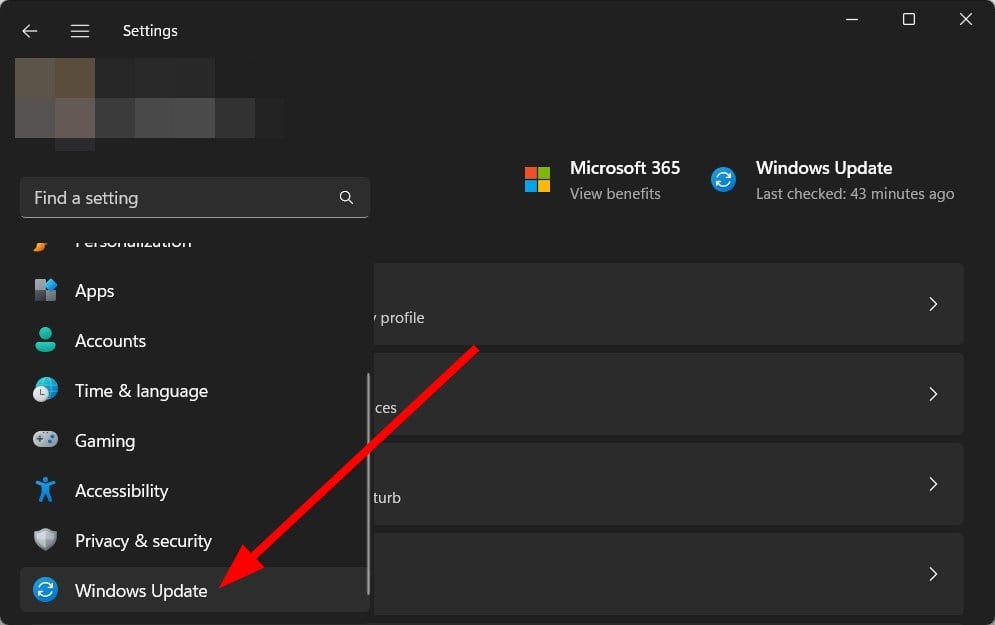
Task: Select the Time & language globe icon
Action: point(45,390)
